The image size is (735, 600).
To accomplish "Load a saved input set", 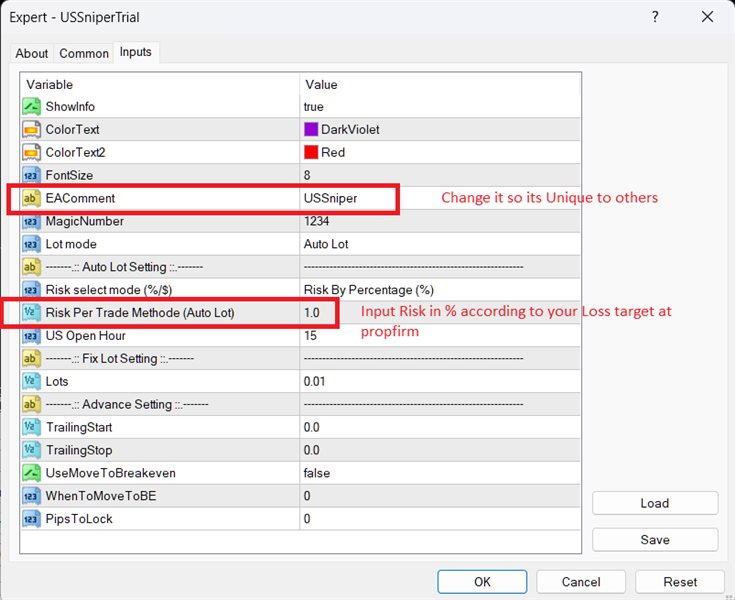I will coord(655,503).
